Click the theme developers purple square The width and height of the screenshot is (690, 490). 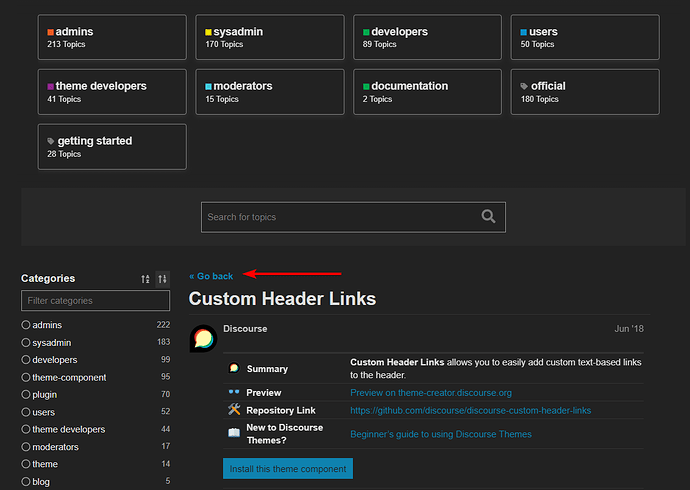point(51,87)
